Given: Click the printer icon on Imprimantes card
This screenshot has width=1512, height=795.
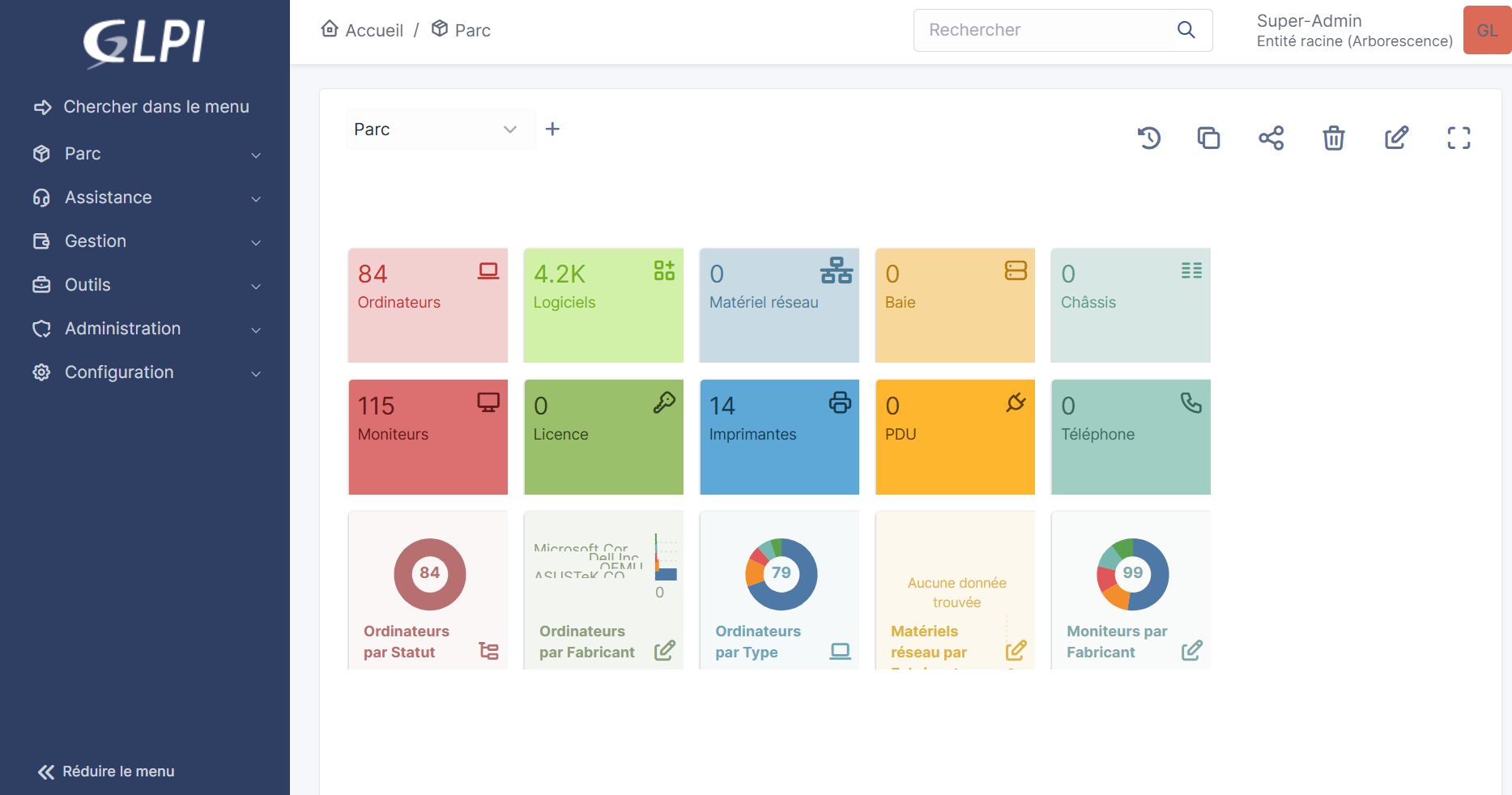Looking at the screenshot, I should 840,402.
